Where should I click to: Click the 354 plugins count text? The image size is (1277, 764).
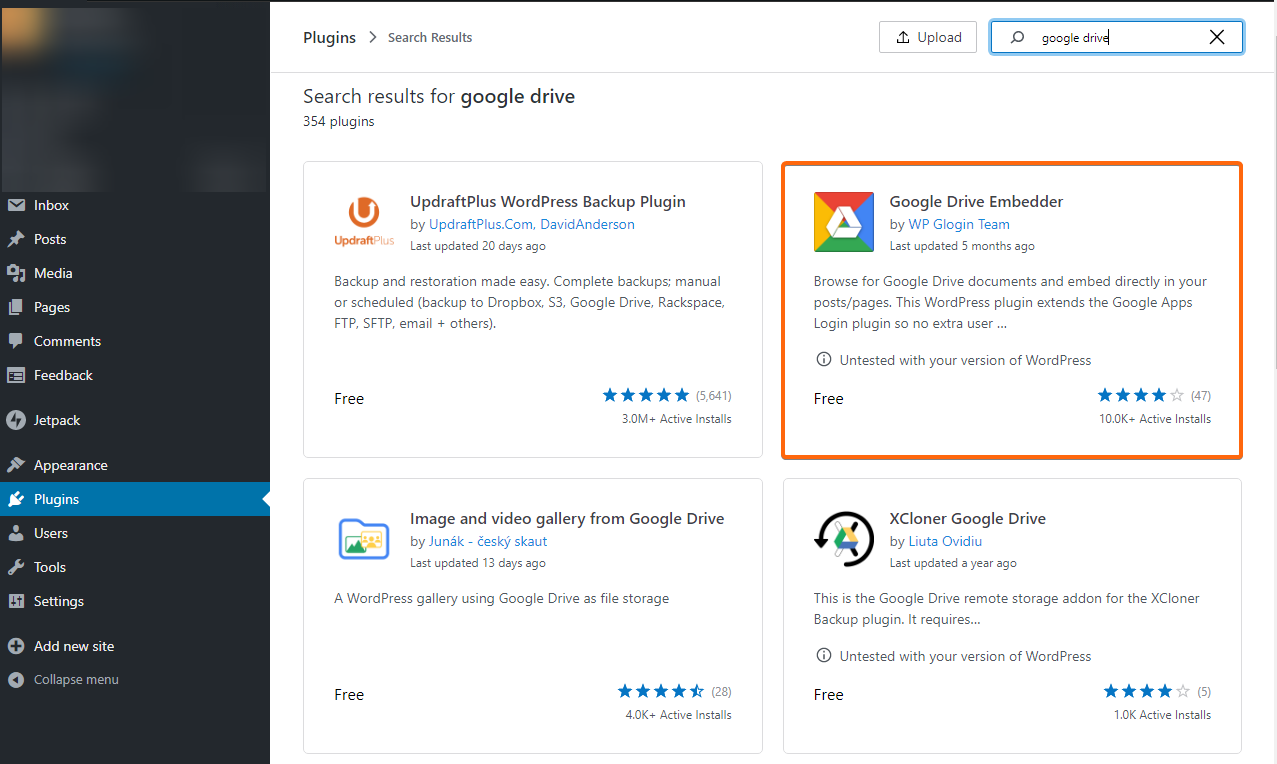coord(339,121)
